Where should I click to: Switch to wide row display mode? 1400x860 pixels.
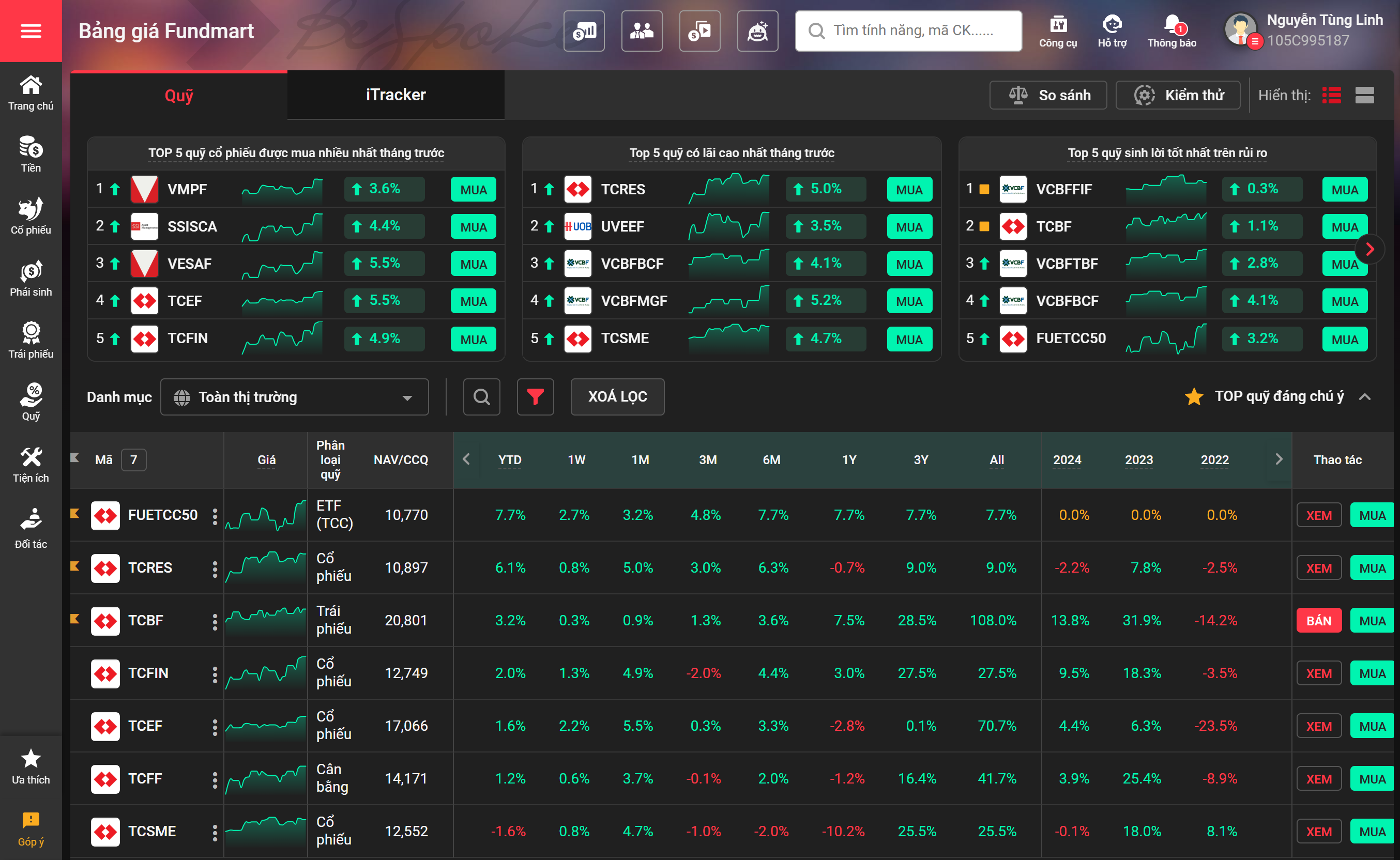1365,96
